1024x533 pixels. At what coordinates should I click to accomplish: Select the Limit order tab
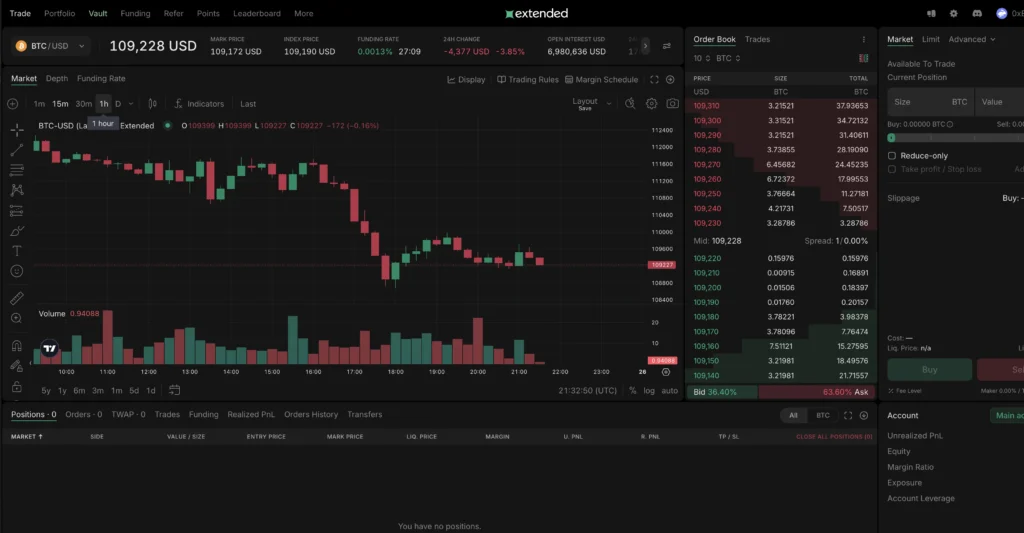tap(931, 39)
